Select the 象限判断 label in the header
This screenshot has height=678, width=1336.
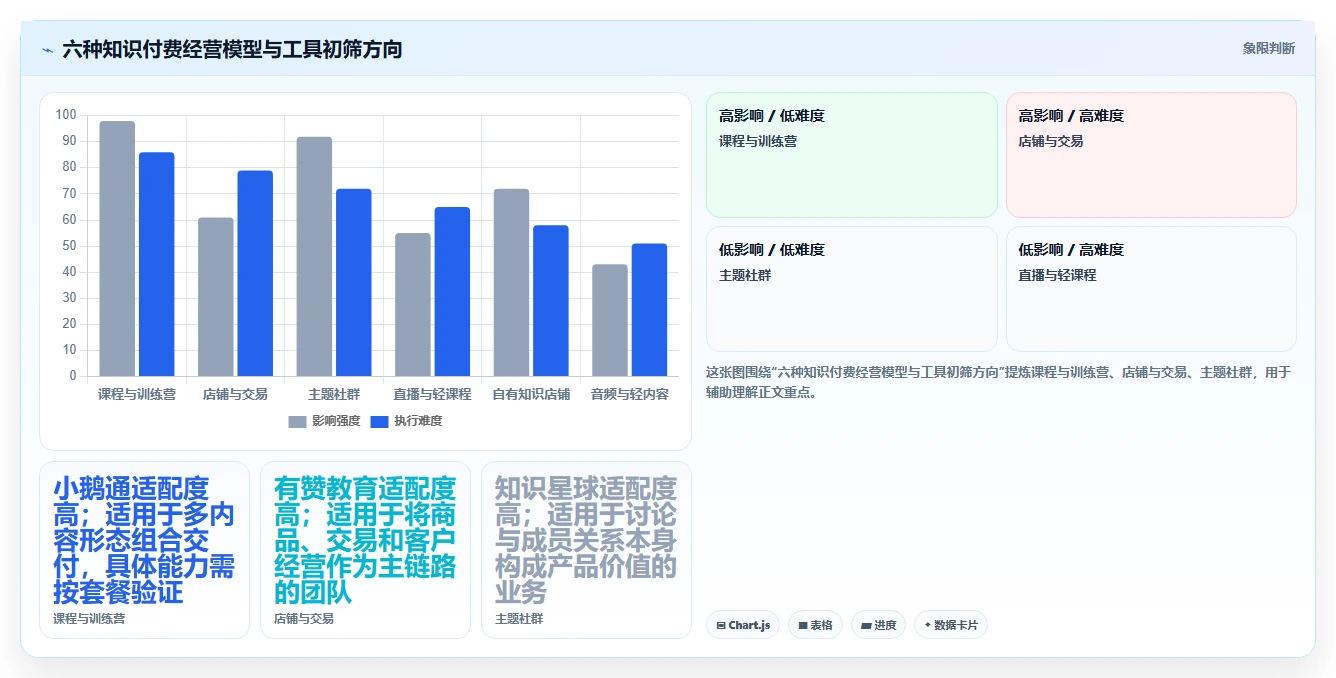point(1268,48)
